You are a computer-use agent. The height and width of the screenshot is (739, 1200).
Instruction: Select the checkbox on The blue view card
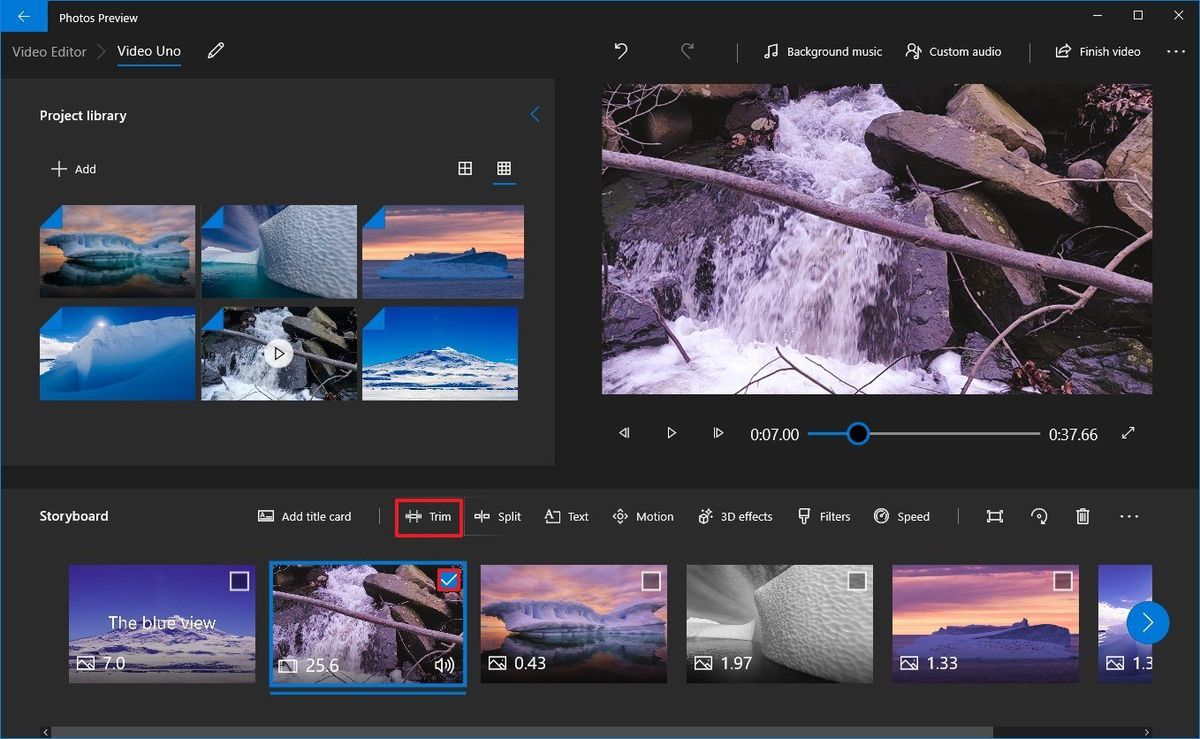pos(239,581)
